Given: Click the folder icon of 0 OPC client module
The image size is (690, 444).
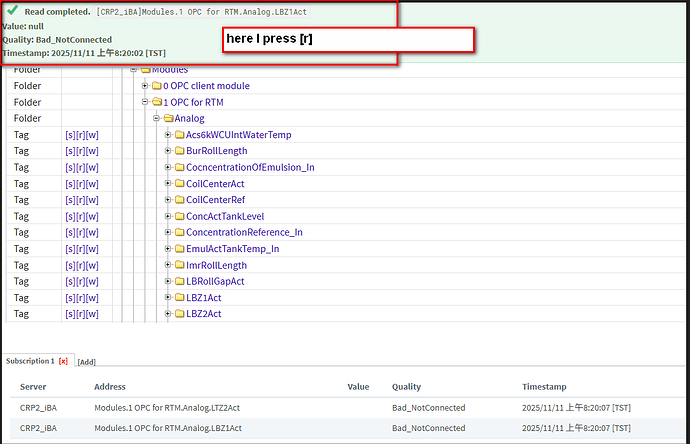Looking at the screenshot, I should tap(157, 85).
